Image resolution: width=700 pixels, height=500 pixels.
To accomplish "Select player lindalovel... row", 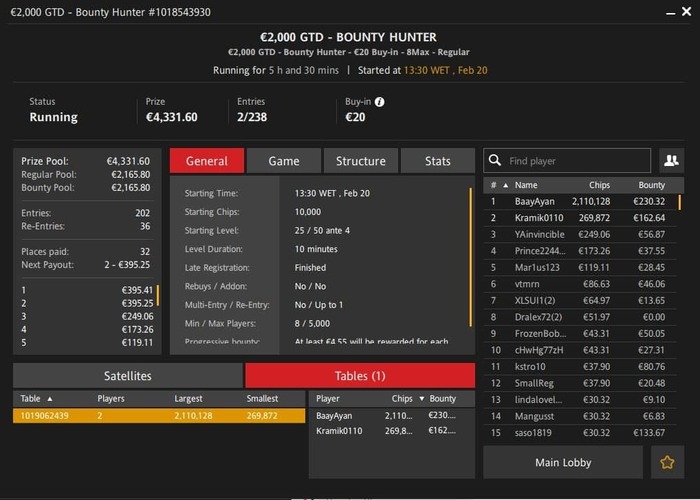I will [580, 400].
